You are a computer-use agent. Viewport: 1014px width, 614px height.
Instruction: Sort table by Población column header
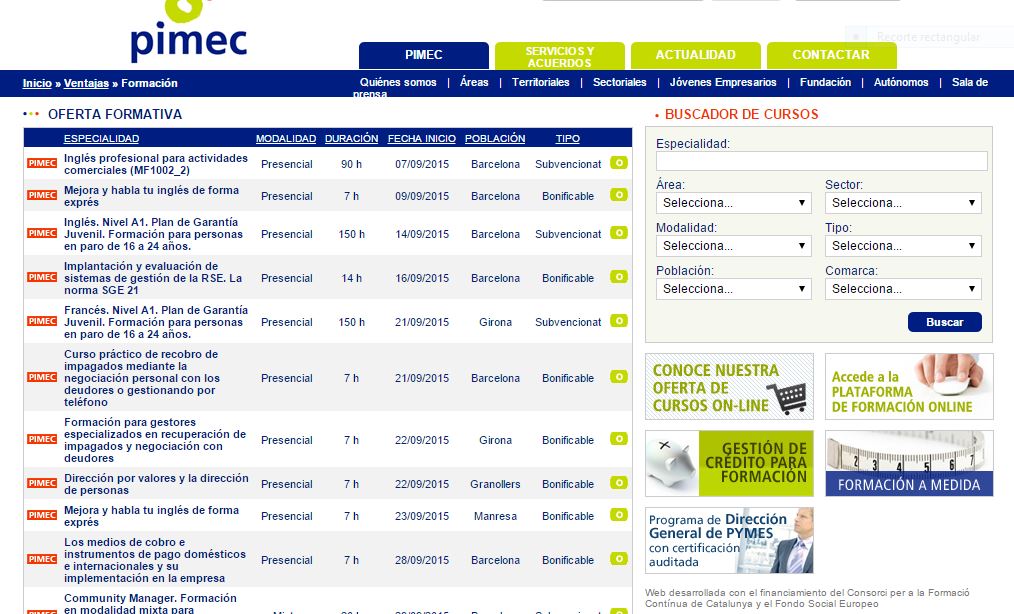click(495, 138)
